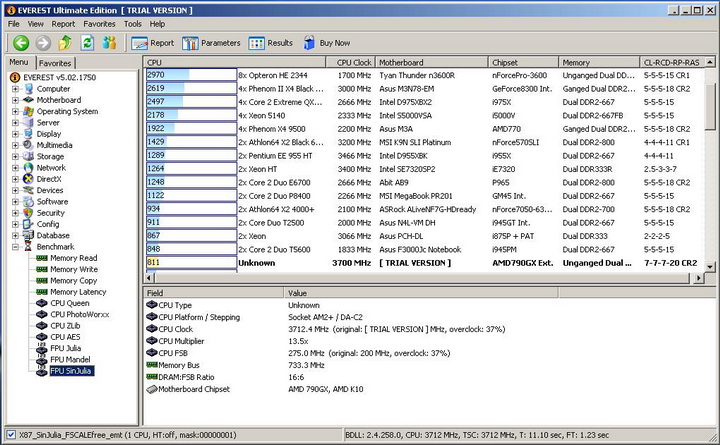Screen dimensions: 720x445
Task: Expand the Operating System tree node
Action: tap(15, 112)
